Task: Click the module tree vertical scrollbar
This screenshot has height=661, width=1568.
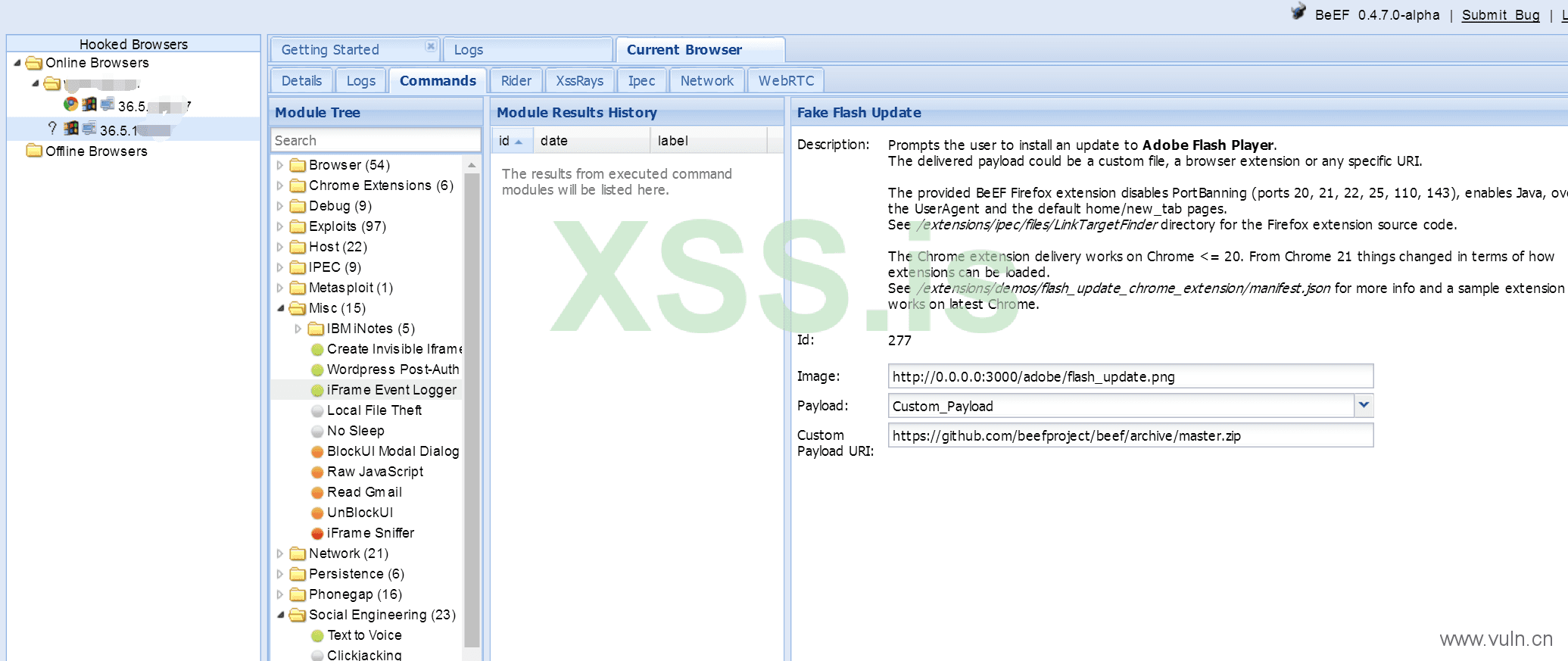Action: [x=472, y=409]
